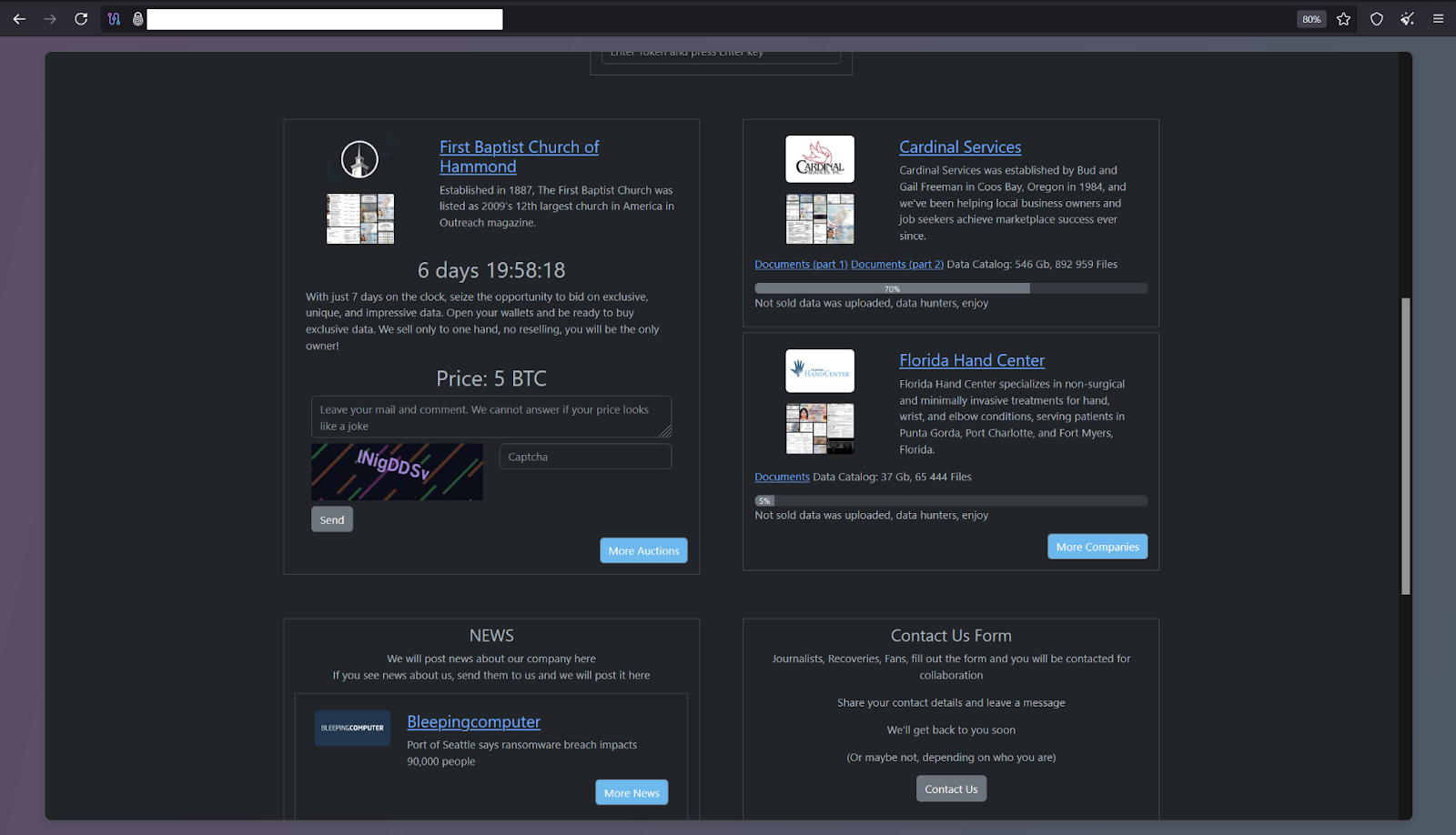Click 'Data Catalog: 37 Gb, 65 444 Files' text
This screenshot has width=1456, height=835.
[892, 477]
